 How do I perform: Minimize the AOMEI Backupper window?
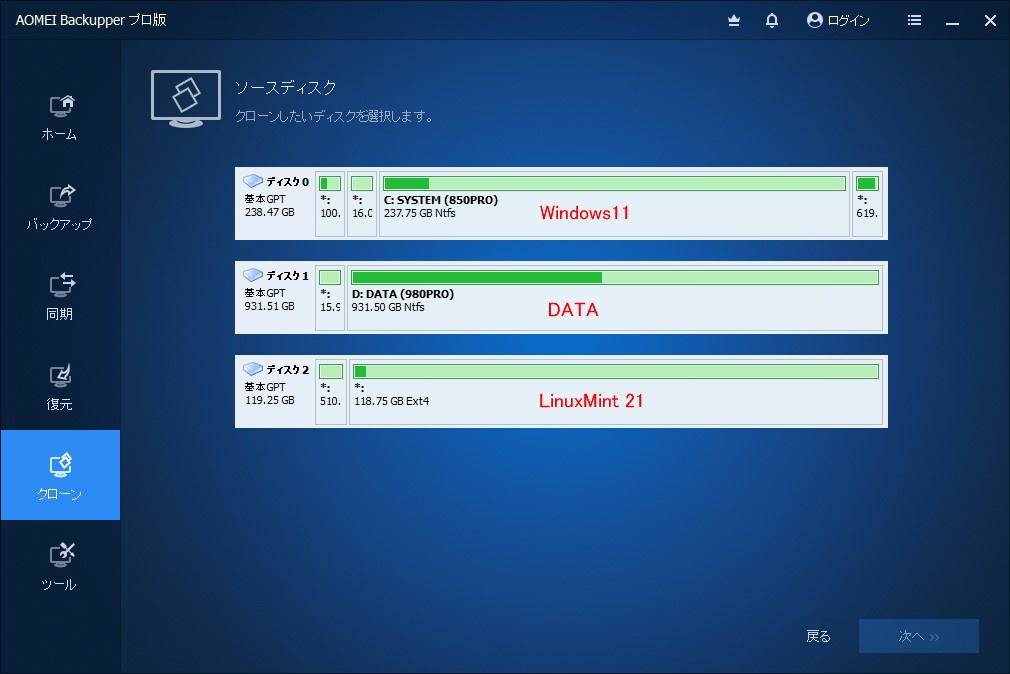tap(953, 21)
